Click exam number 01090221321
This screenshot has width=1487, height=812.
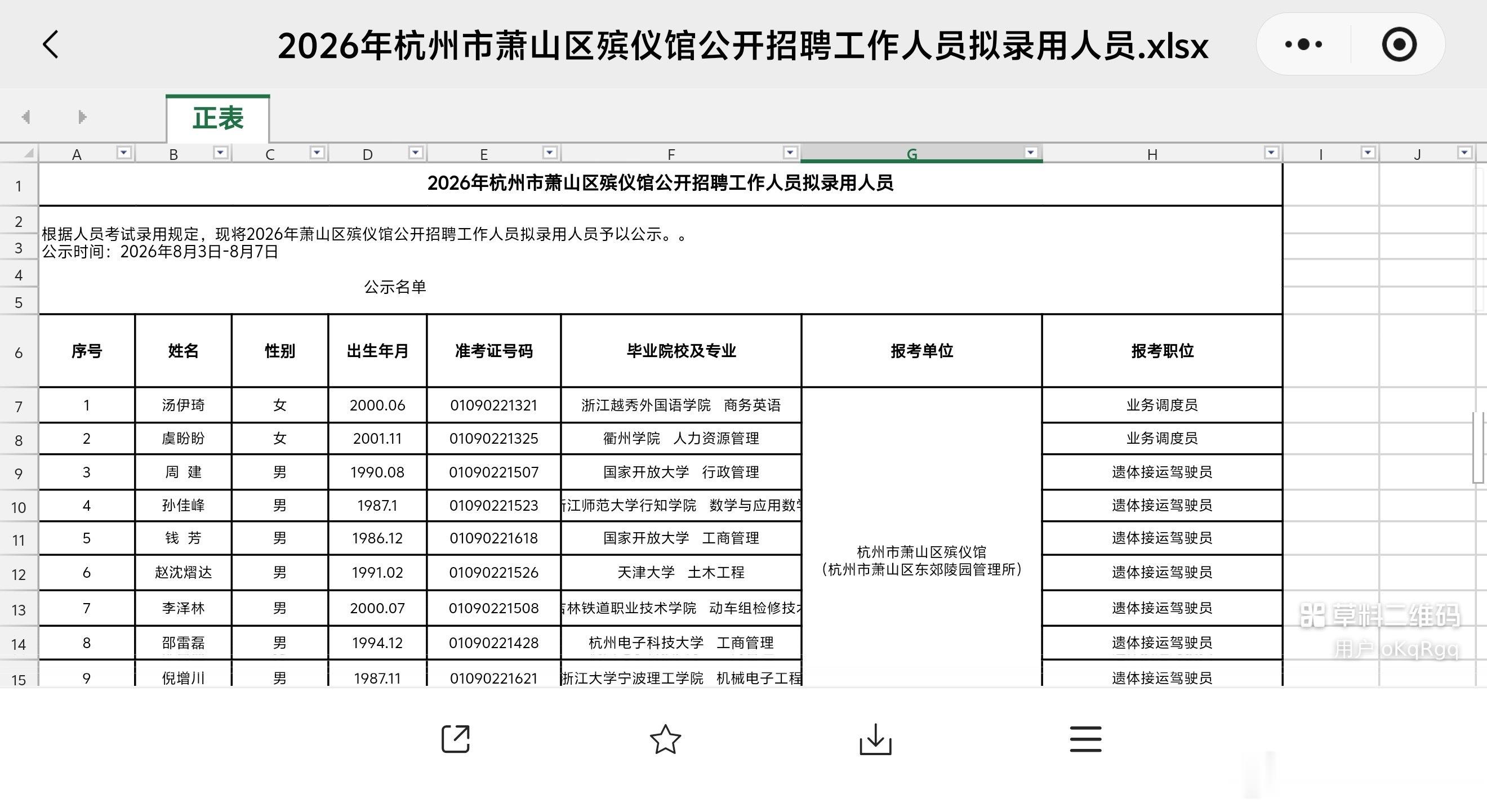pos(493,405)
